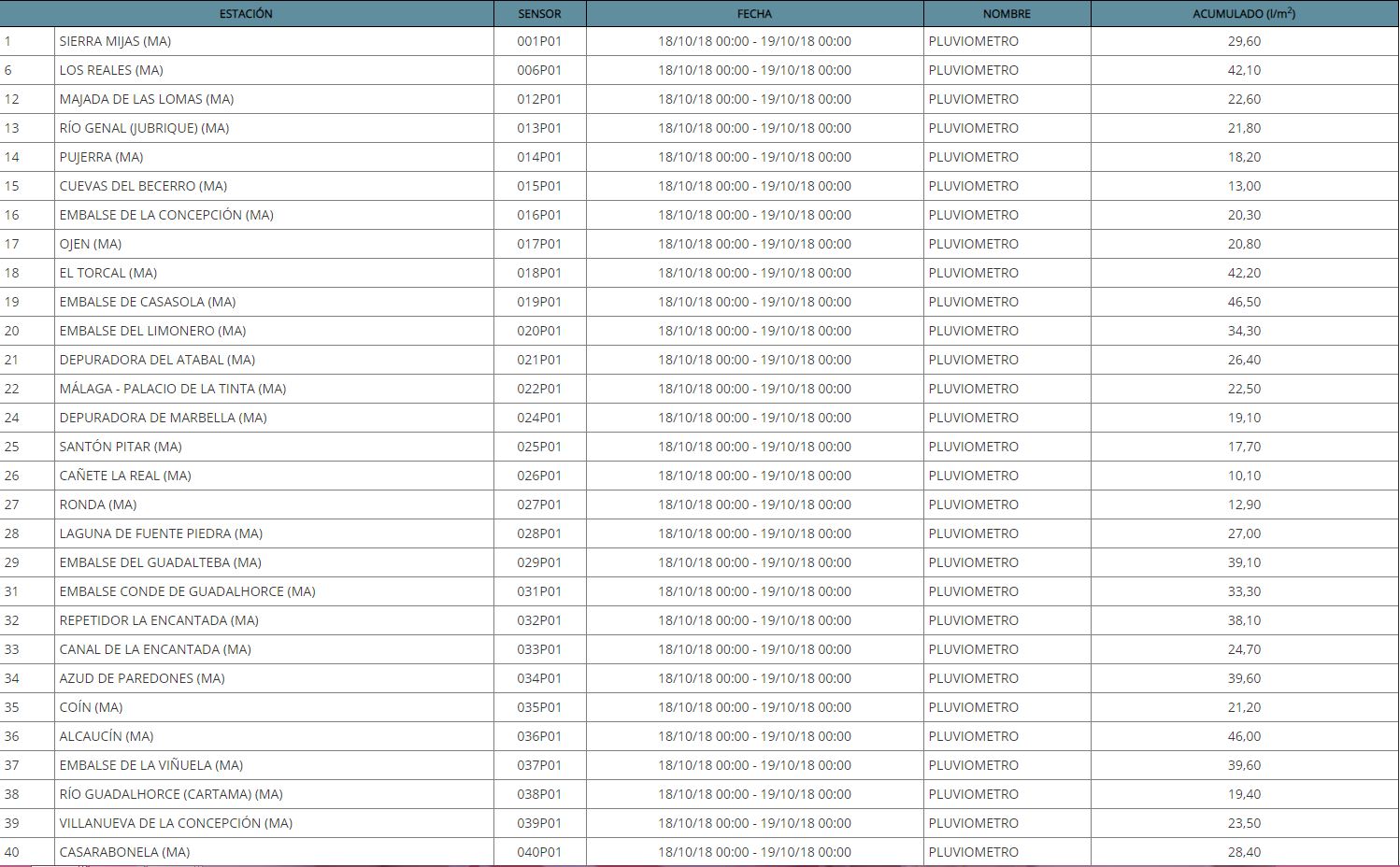Click MAJADA DE LAS LOMAS (MA)
This screenshot has height=867, width=1400.
click(147, 99)
